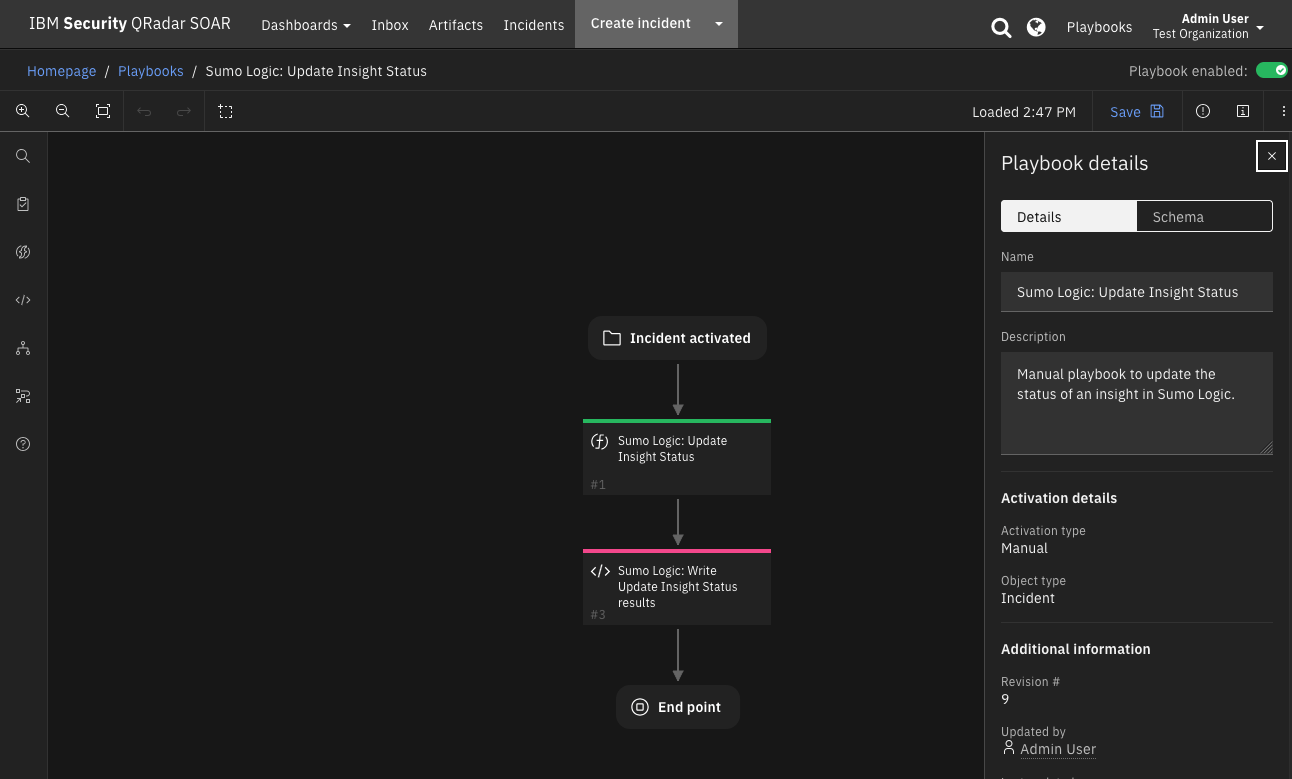Select the Details tab

tap(1069, 216)
